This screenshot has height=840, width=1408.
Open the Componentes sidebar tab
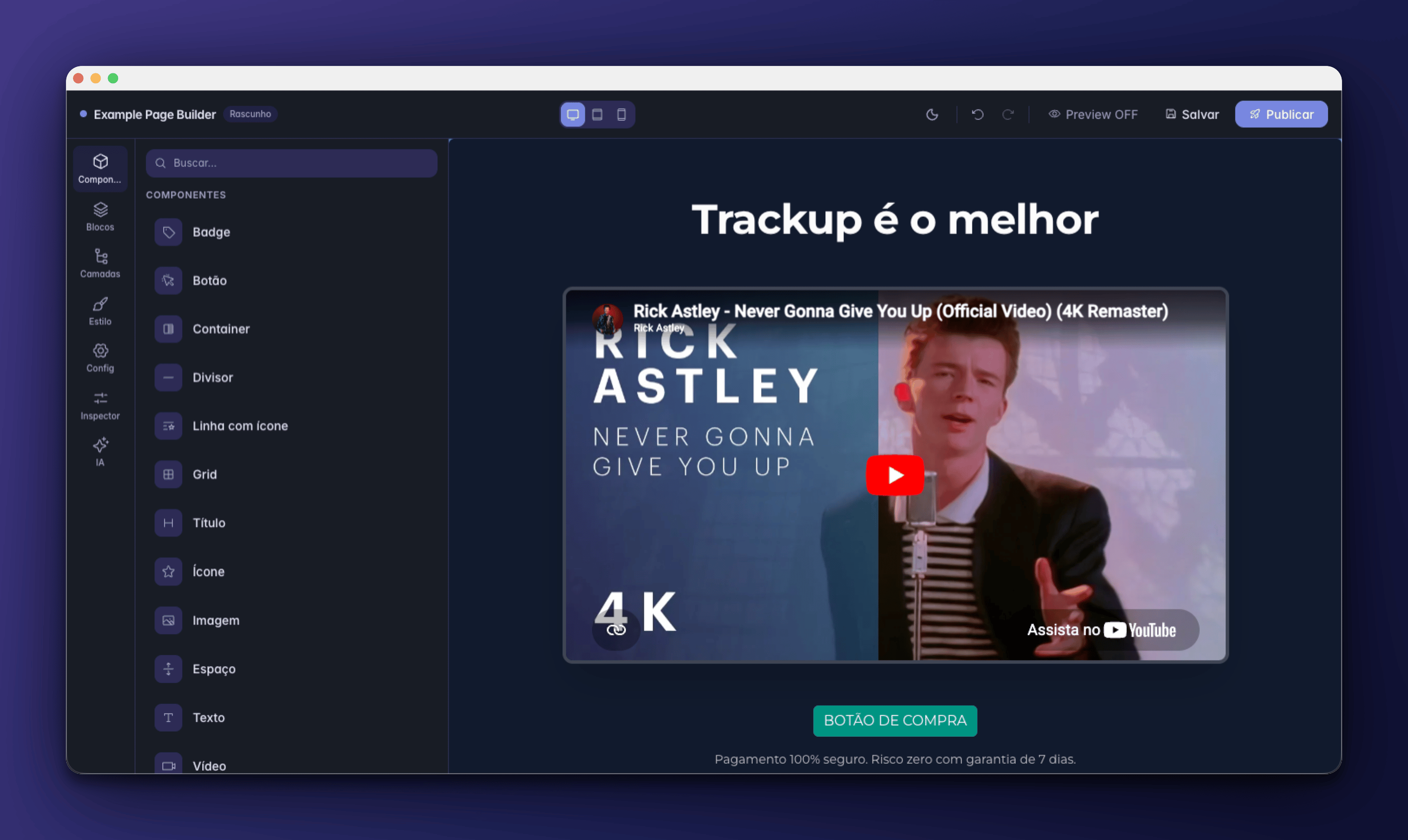pos(100,169)
